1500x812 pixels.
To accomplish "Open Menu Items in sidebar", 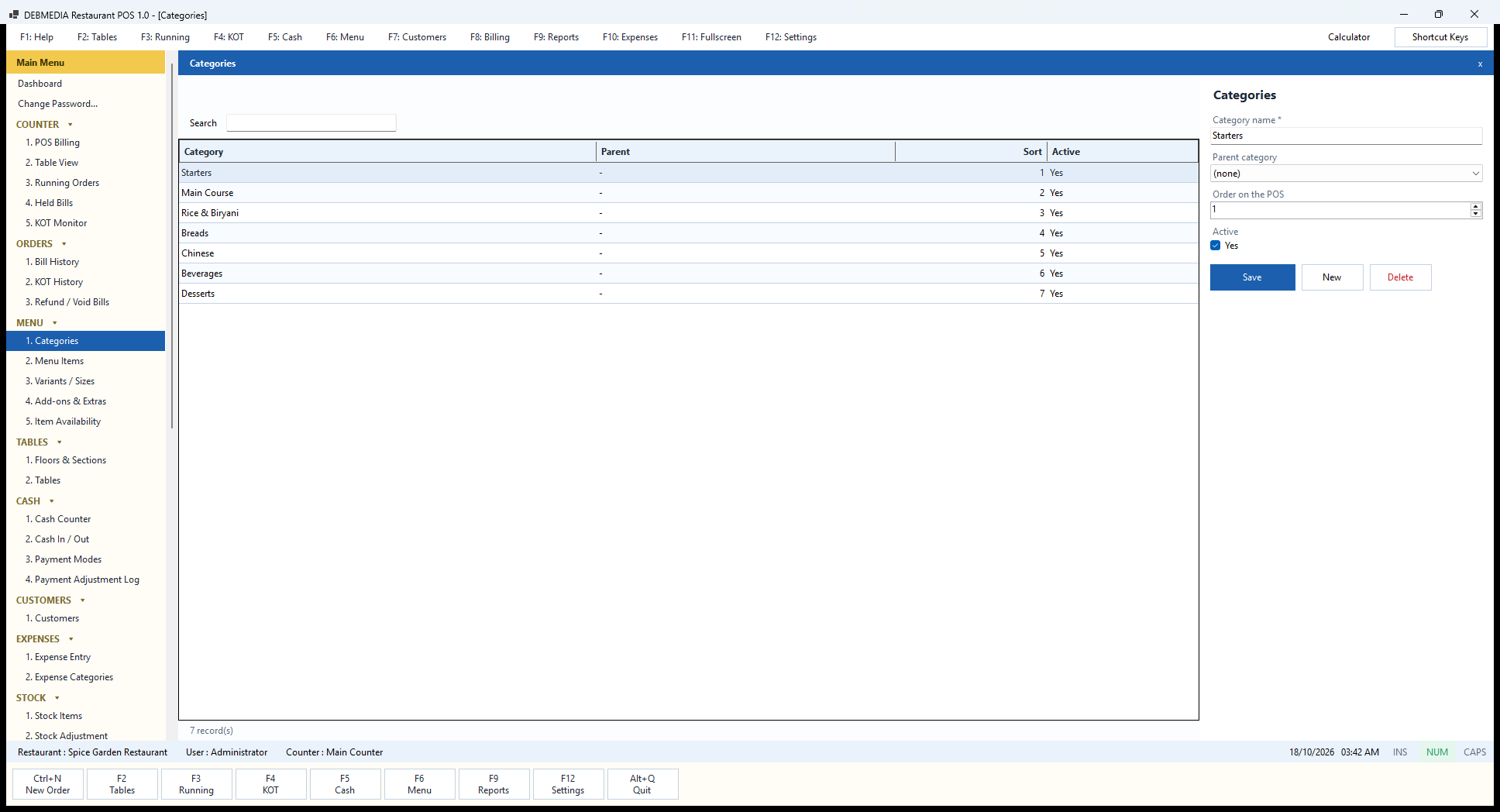I will pyautogui.click(x=85, y=361).
